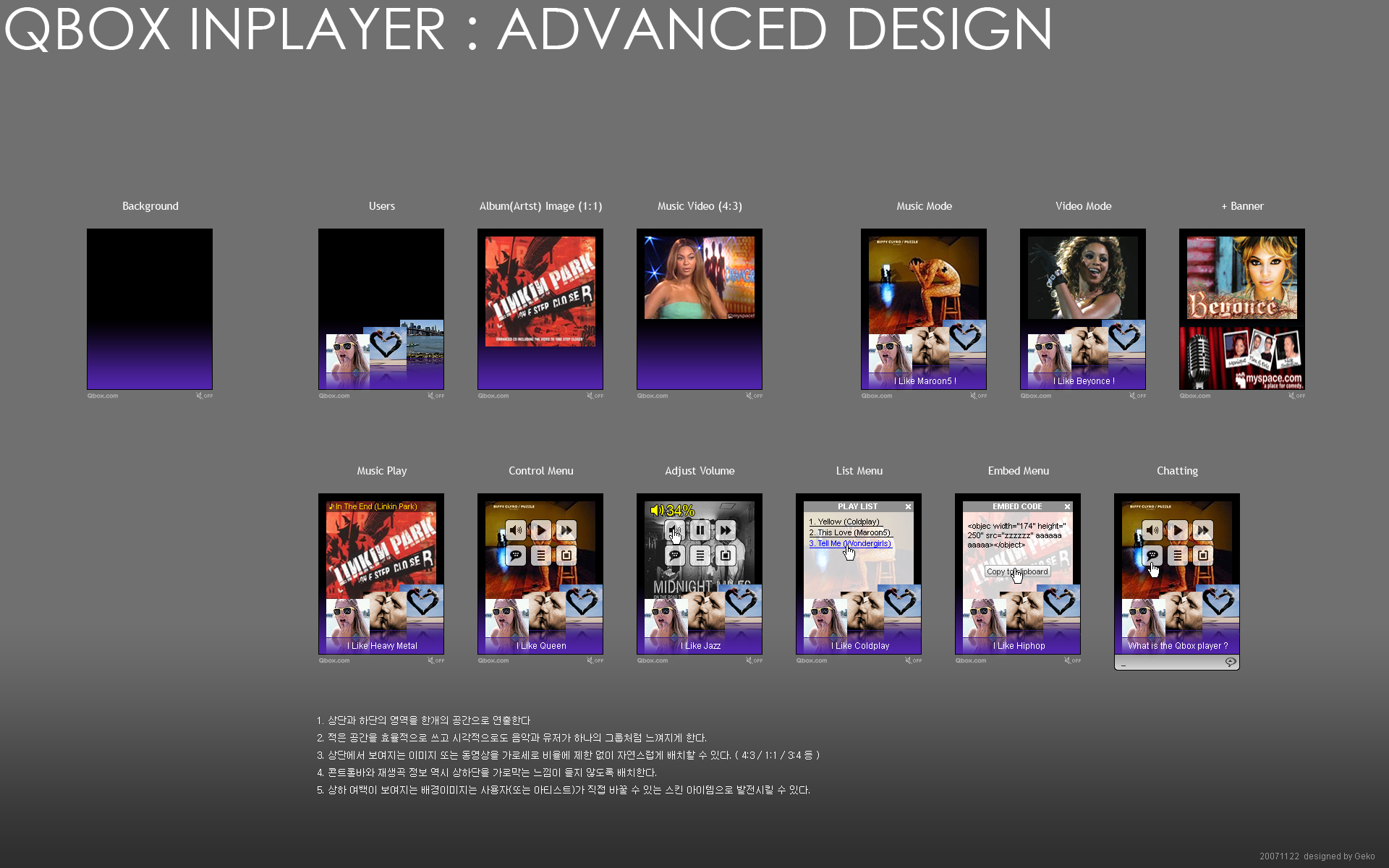1389x868 pixels.
Task: Toggle the chat bubble icon in Chatting panel
Action: pyautogui.click(x=1152, y=556)
